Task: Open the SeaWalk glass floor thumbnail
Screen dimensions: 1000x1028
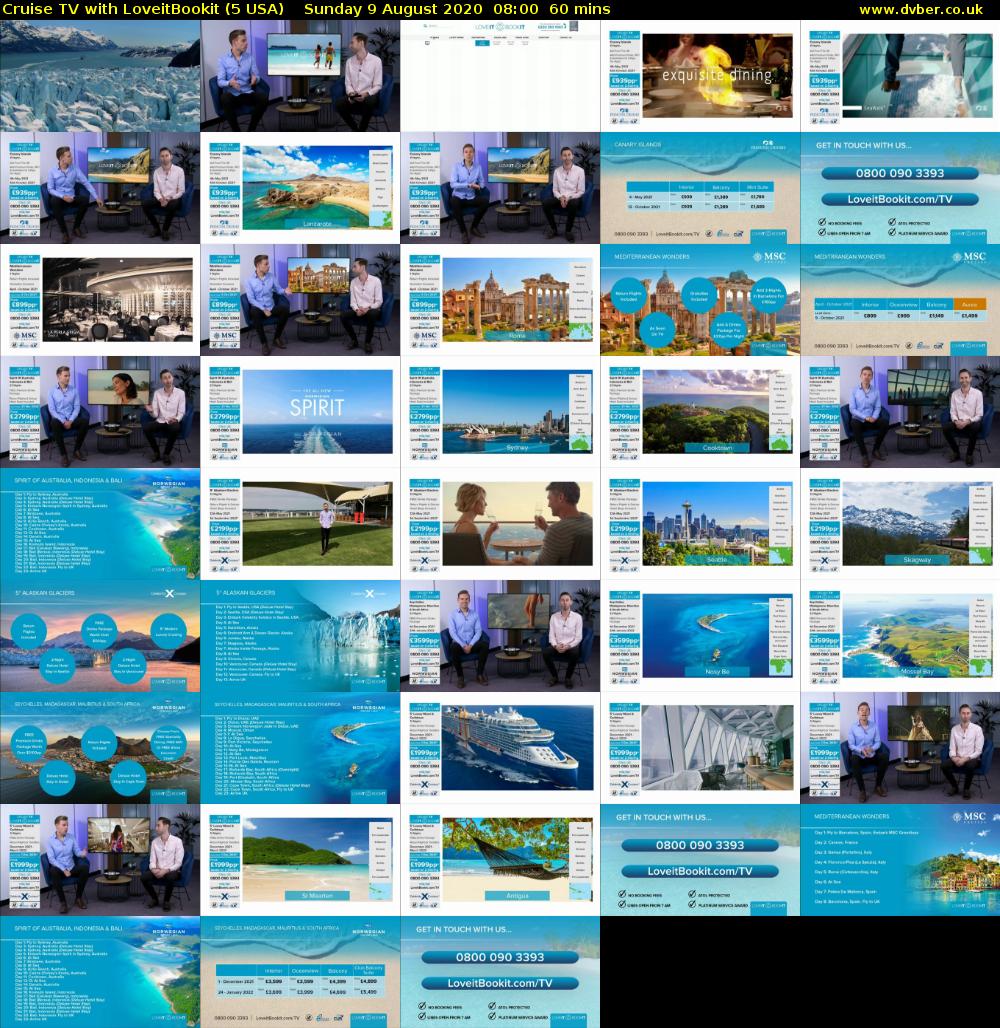Action: click(900, 76)
